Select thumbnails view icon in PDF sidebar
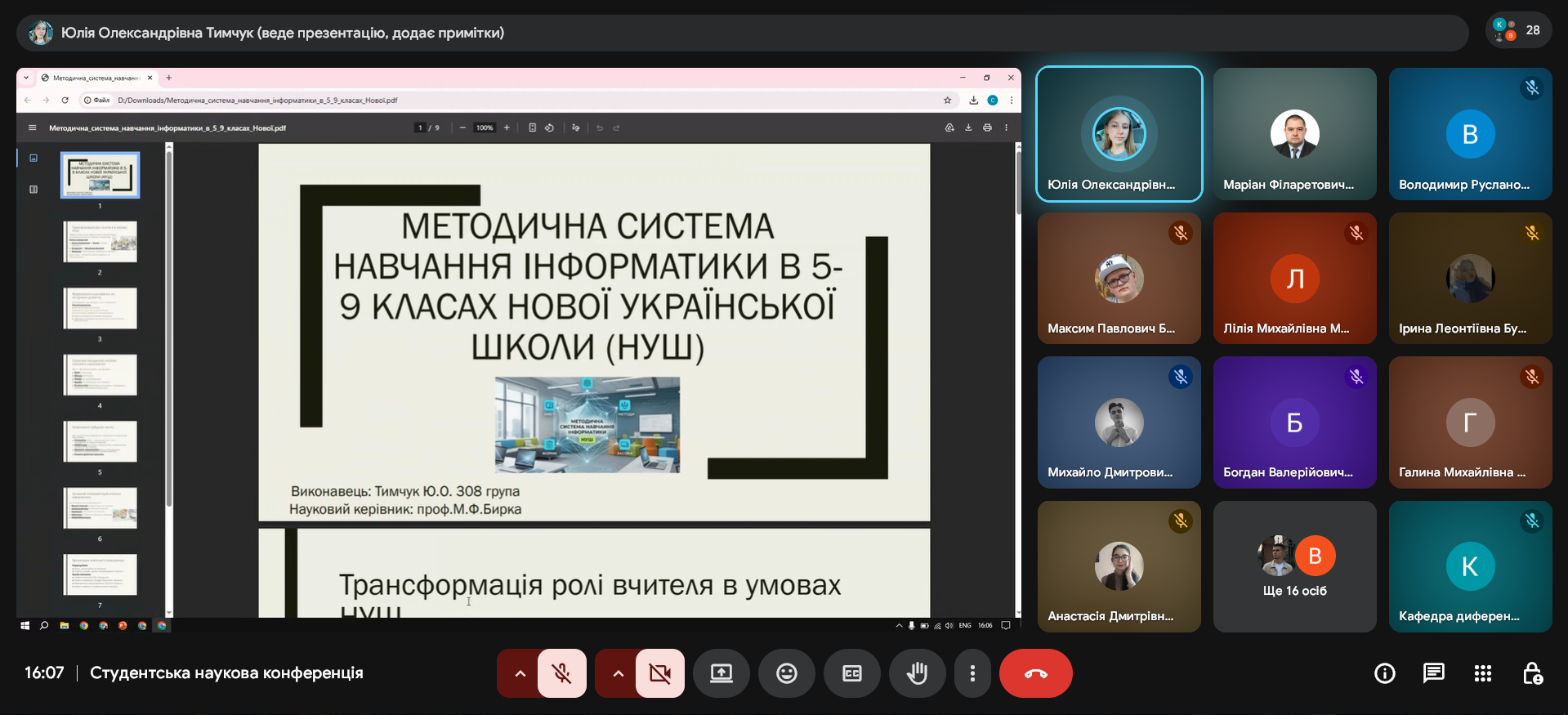 (x=34, y=158)
